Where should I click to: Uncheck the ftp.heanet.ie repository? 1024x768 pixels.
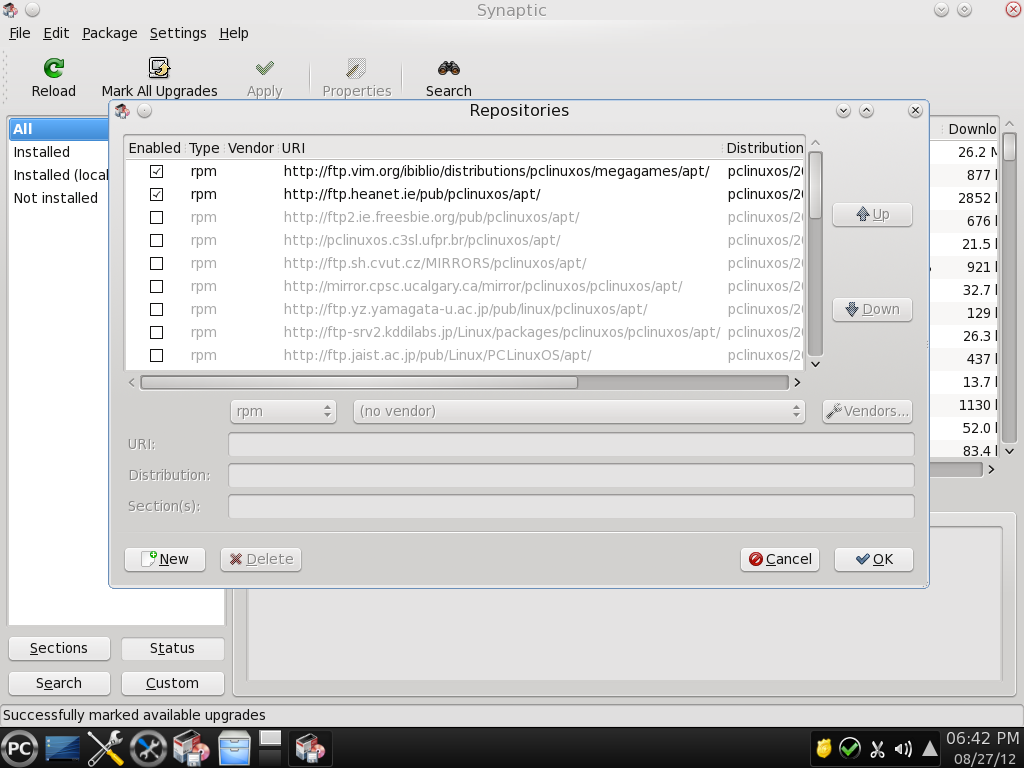[156, 194]
